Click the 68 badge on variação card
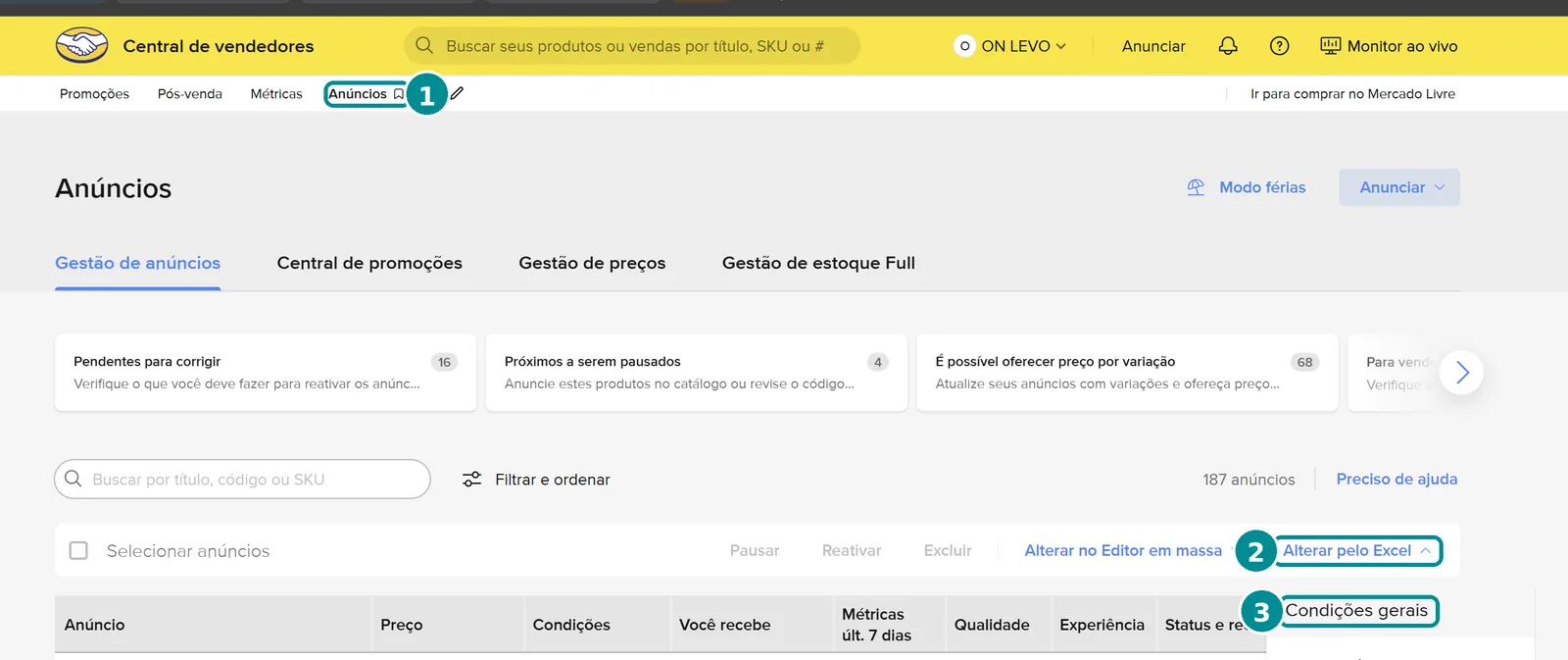Screen dimensions: 1568x660 pos(1305,362)
